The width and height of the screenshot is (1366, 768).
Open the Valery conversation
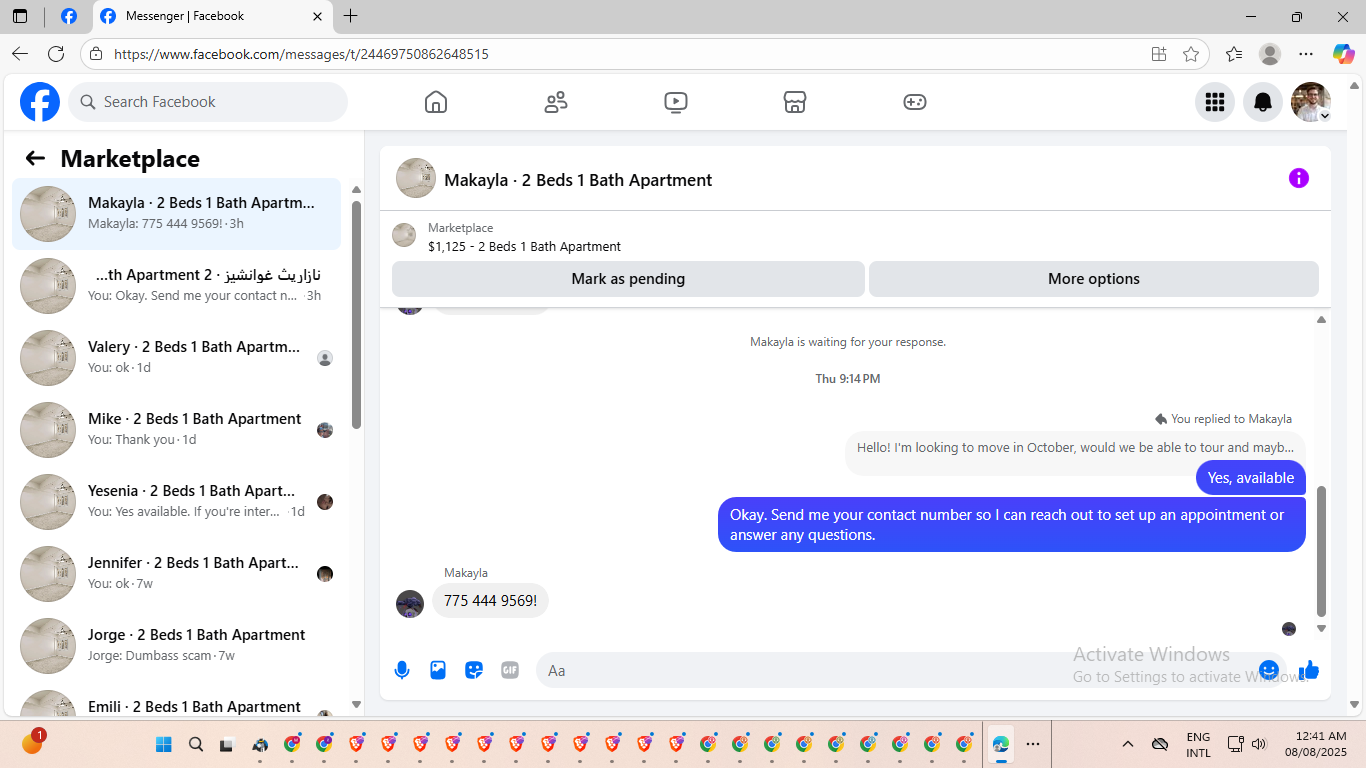click(x=176, y=358)
